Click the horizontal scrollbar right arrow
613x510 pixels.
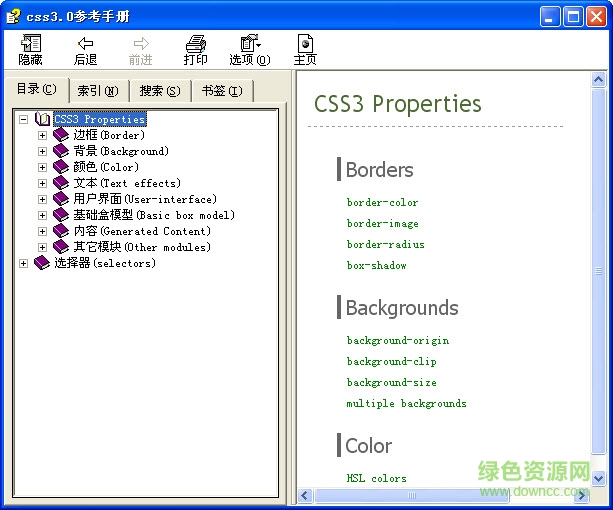pos(582,496)
